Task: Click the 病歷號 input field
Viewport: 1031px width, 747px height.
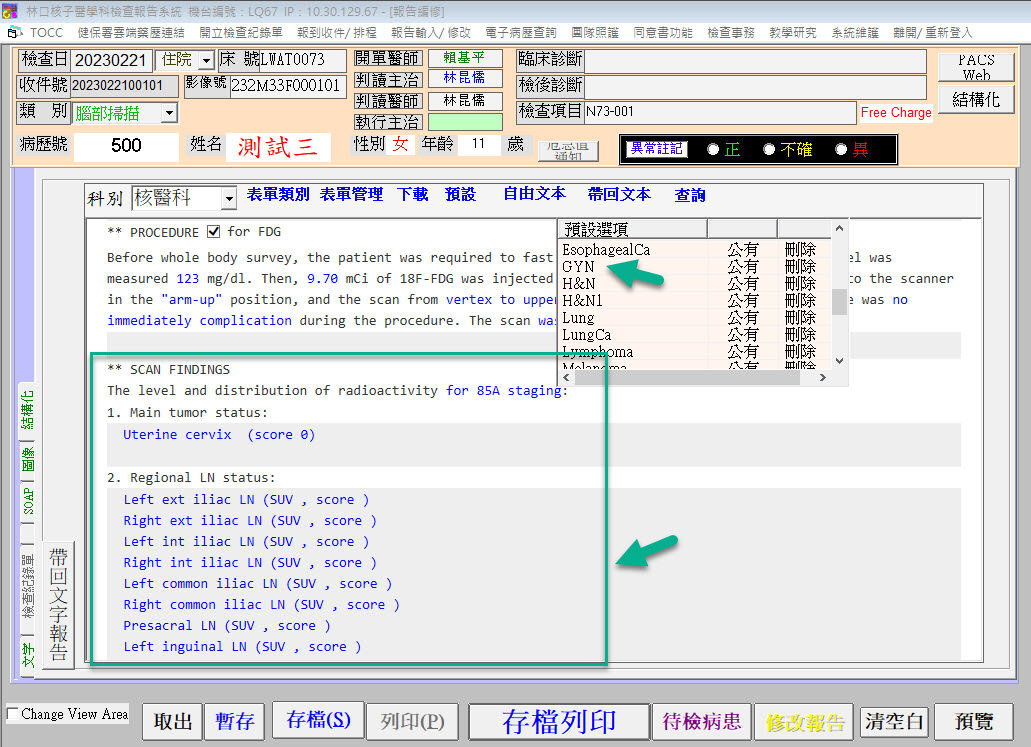Action: 126,146
